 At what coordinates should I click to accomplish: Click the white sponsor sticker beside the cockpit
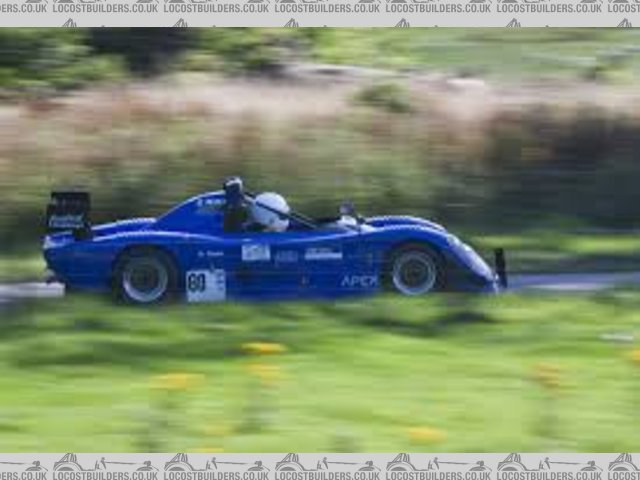(256, 252)
